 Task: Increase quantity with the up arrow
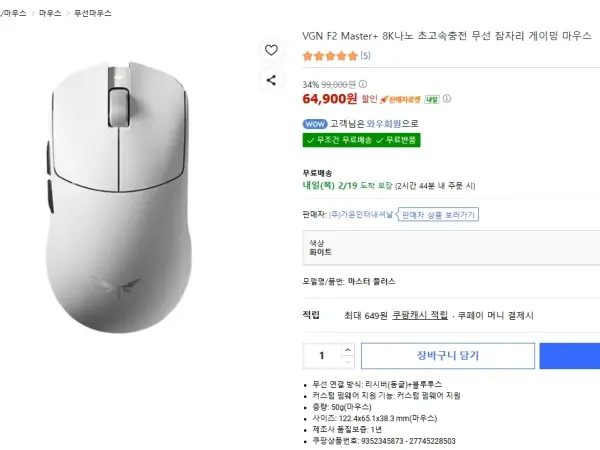pos(348,349)
